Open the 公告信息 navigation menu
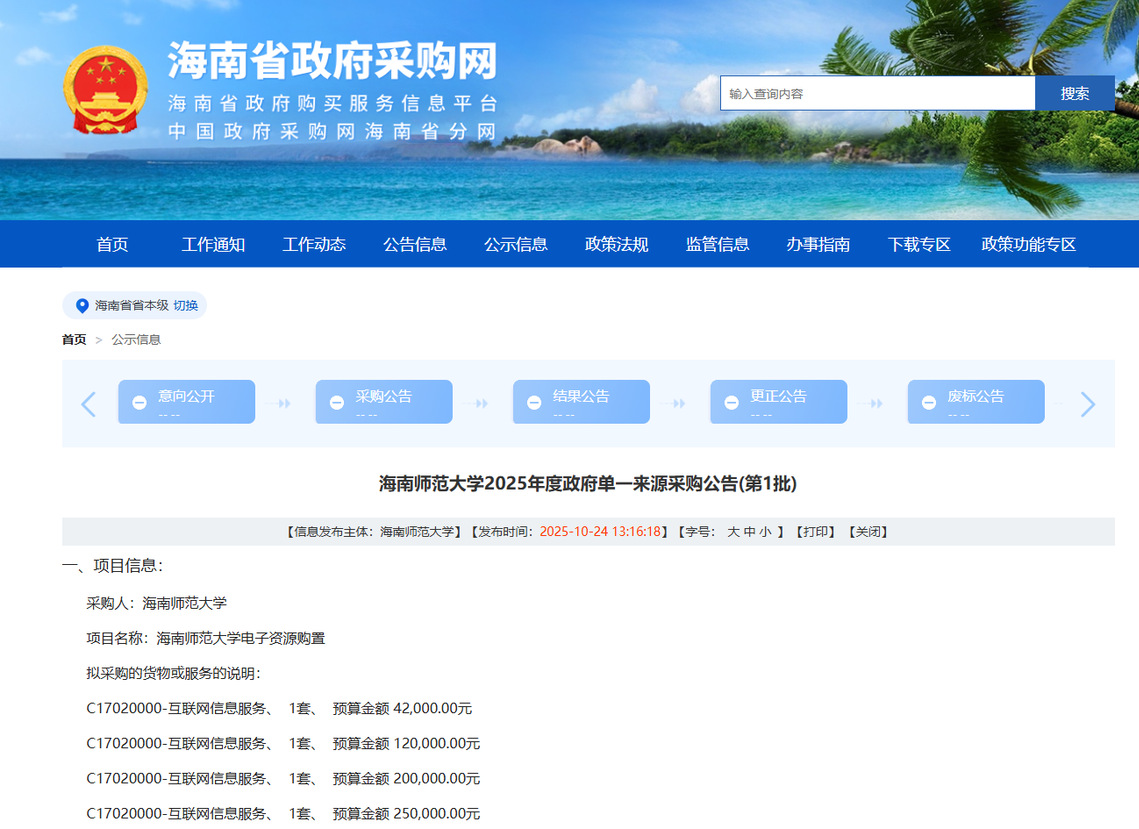The width and height of the screenshot is (1139, 829). [415, 244]
